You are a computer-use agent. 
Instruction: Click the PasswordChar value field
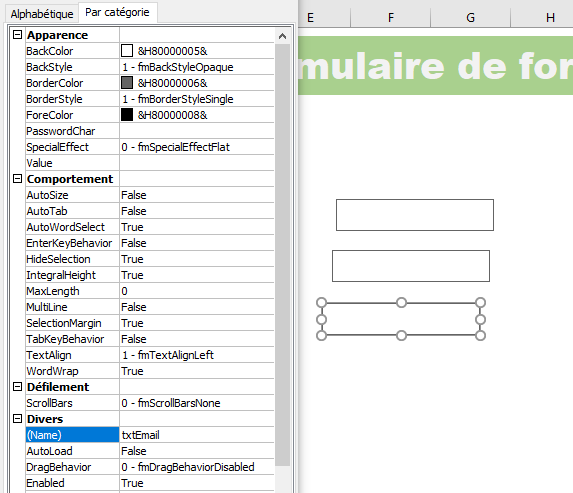(197, 131)
